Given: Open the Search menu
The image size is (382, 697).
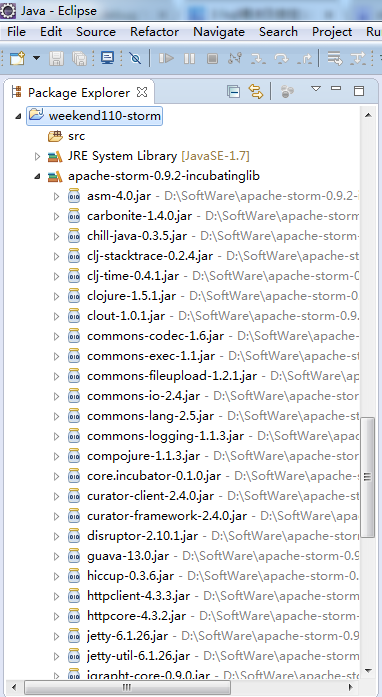Looking at the screenshot, I should click(278, 32).
